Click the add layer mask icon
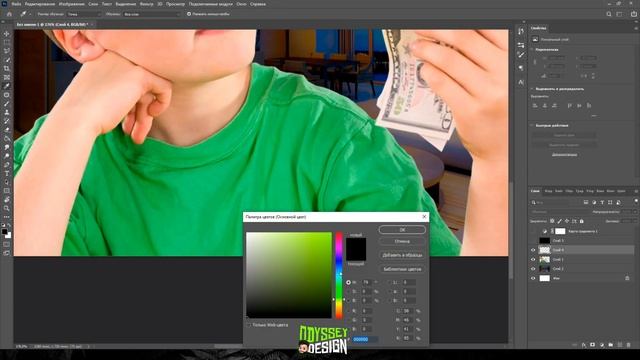 (593, 345)
